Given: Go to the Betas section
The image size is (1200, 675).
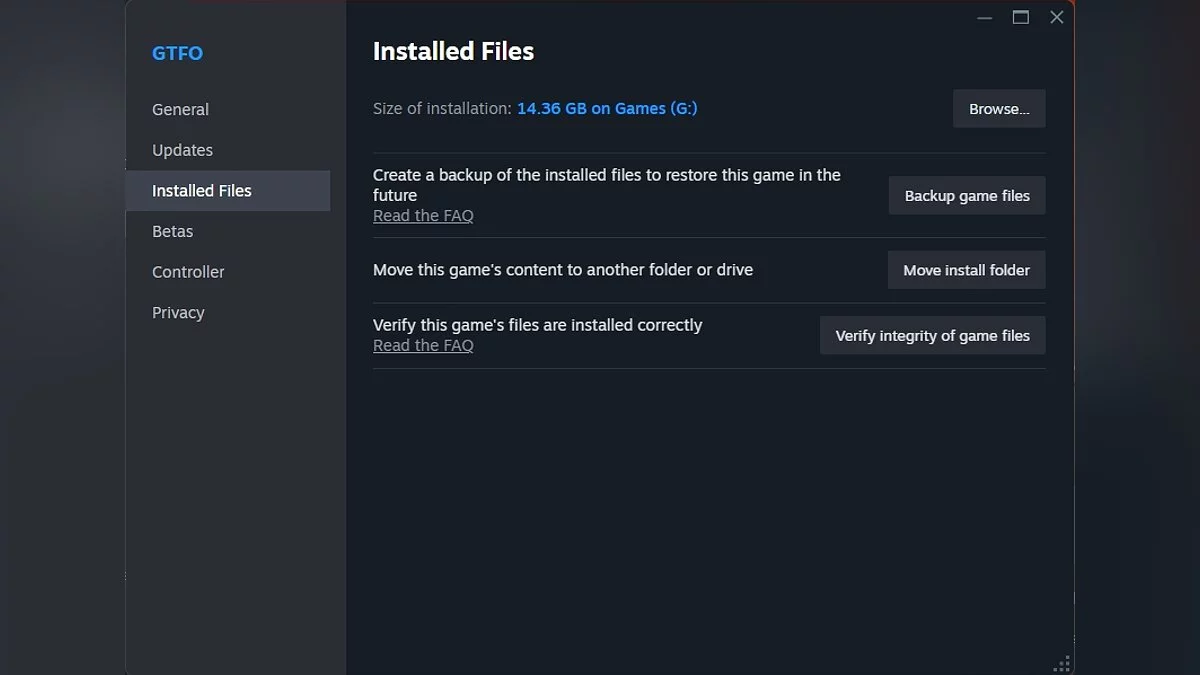Looking at the screenshot, I should [x=172, y=231].
